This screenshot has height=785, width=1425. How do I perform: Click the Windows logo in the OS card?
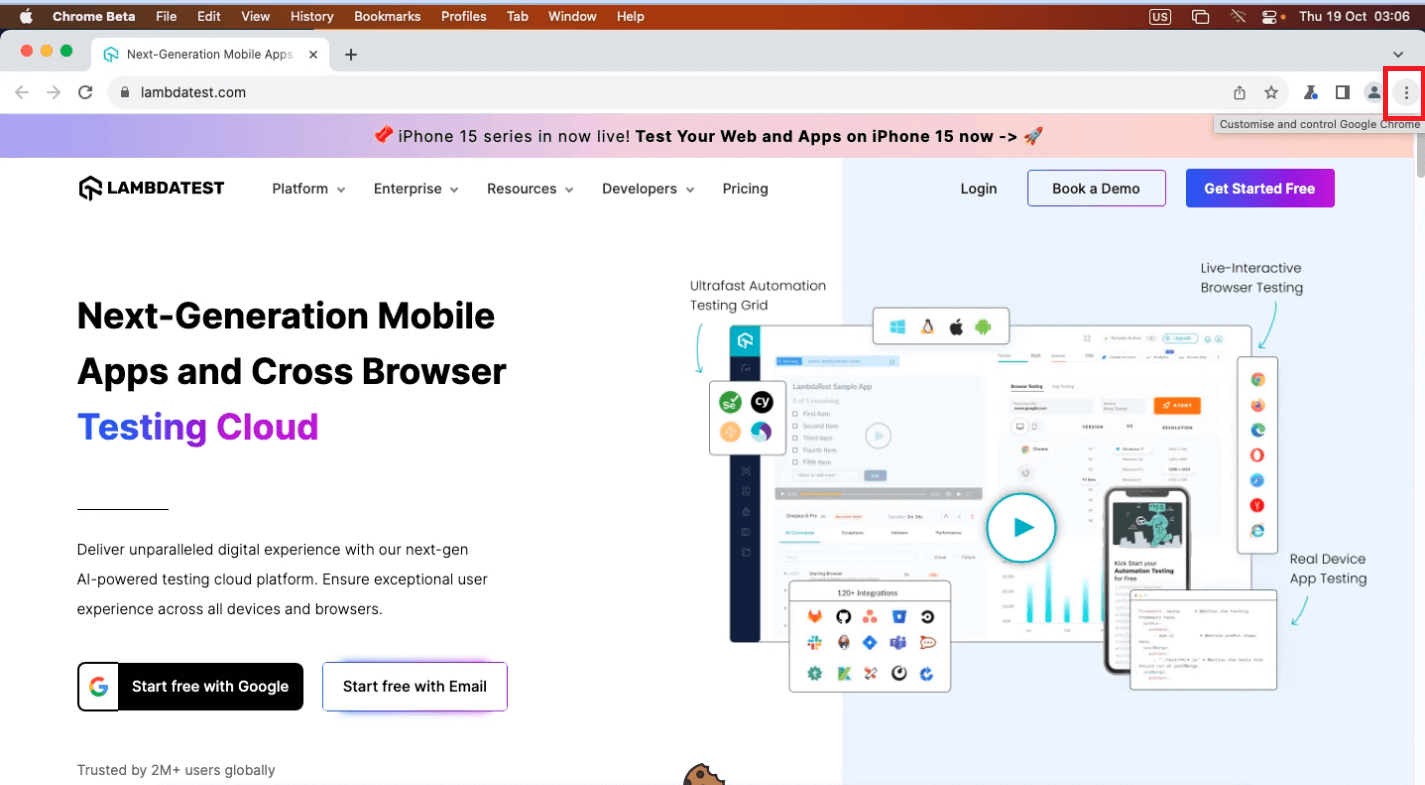coord(897,326)
